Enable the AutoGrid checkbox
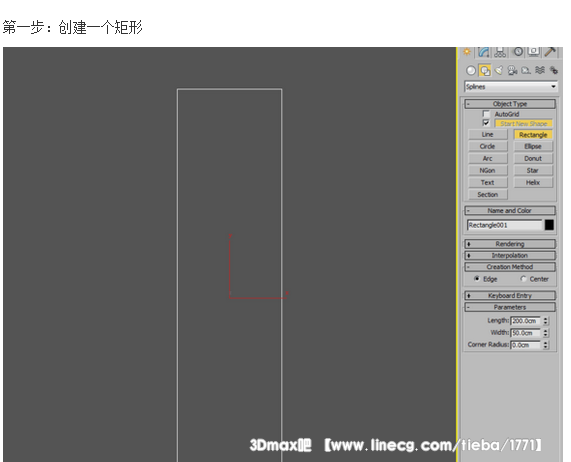This screenshot has width=571, height=462. (486, 114)
